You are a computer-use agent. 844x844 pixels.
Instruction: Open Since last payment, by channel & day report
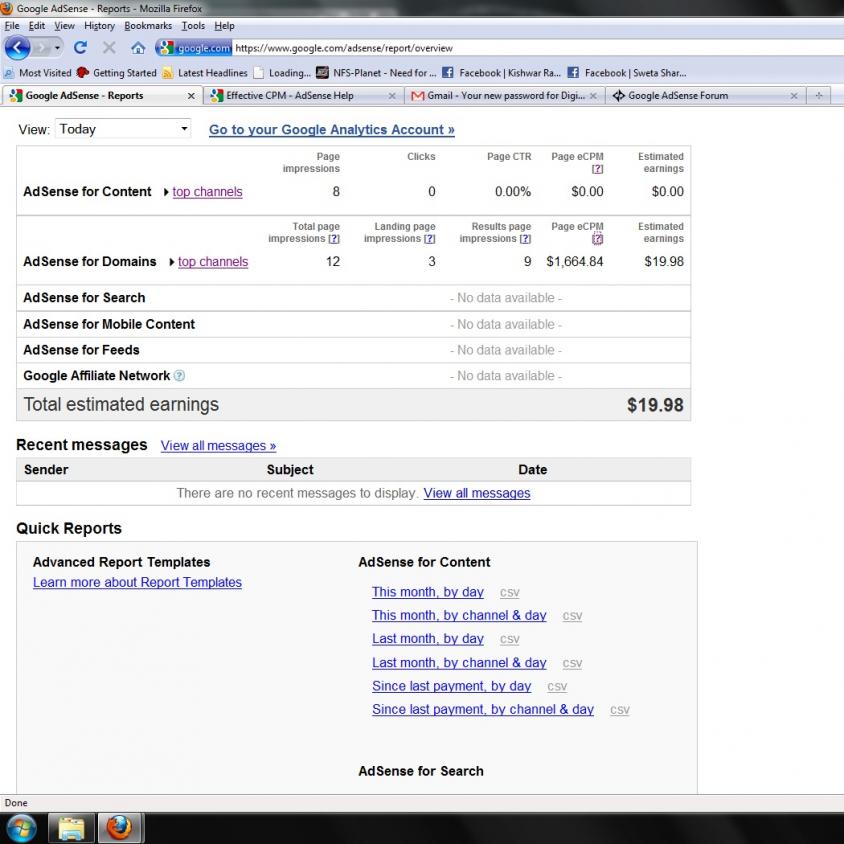482,709
